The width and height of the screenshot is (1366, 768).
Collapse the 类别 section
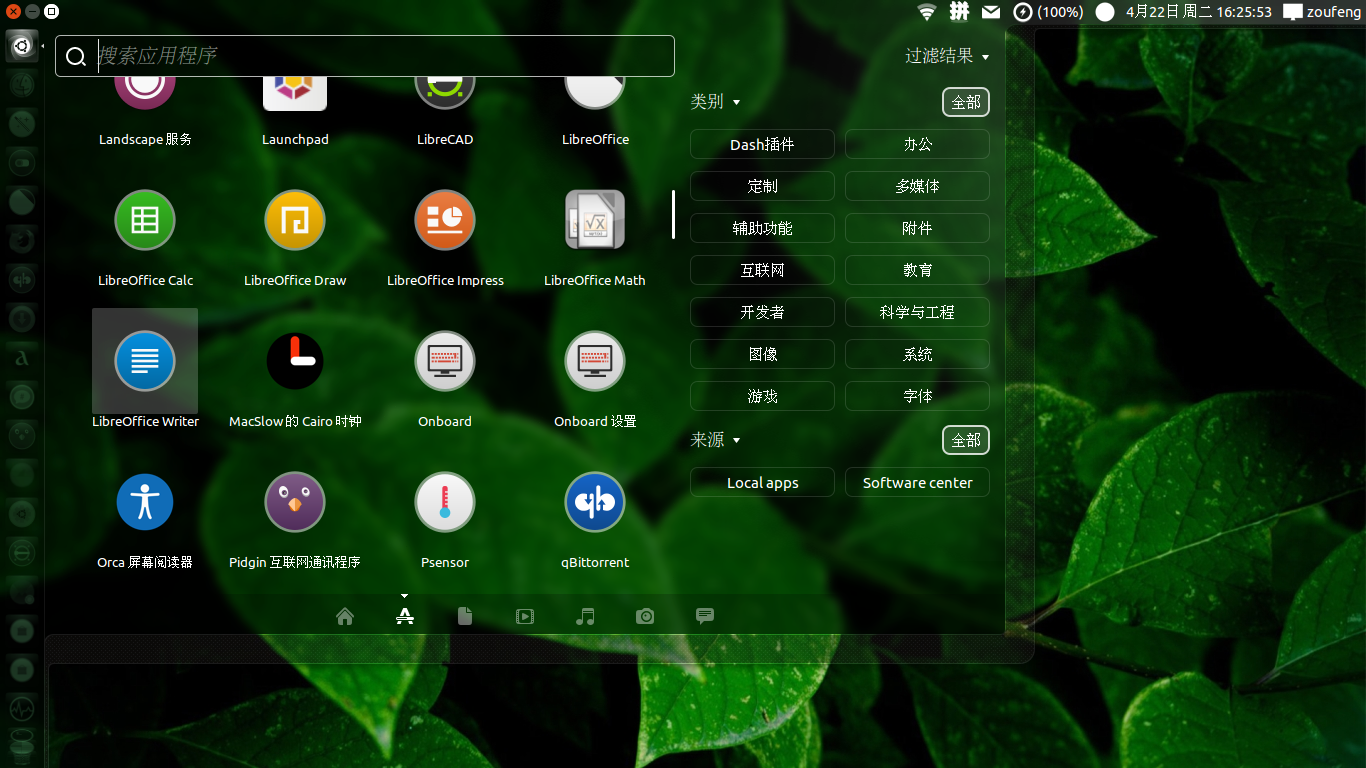click(715, 102)
